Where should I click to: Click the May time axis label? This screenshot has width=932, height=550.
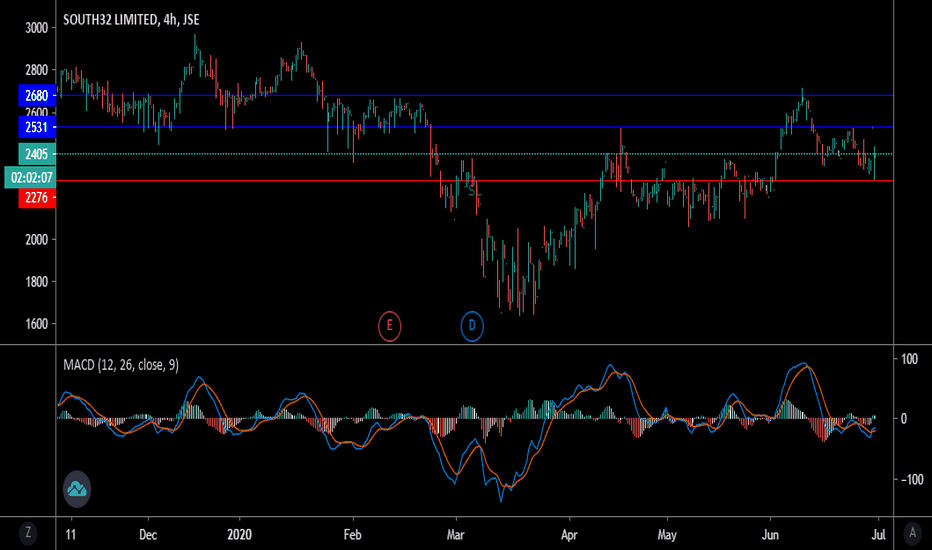click(667, 535)
